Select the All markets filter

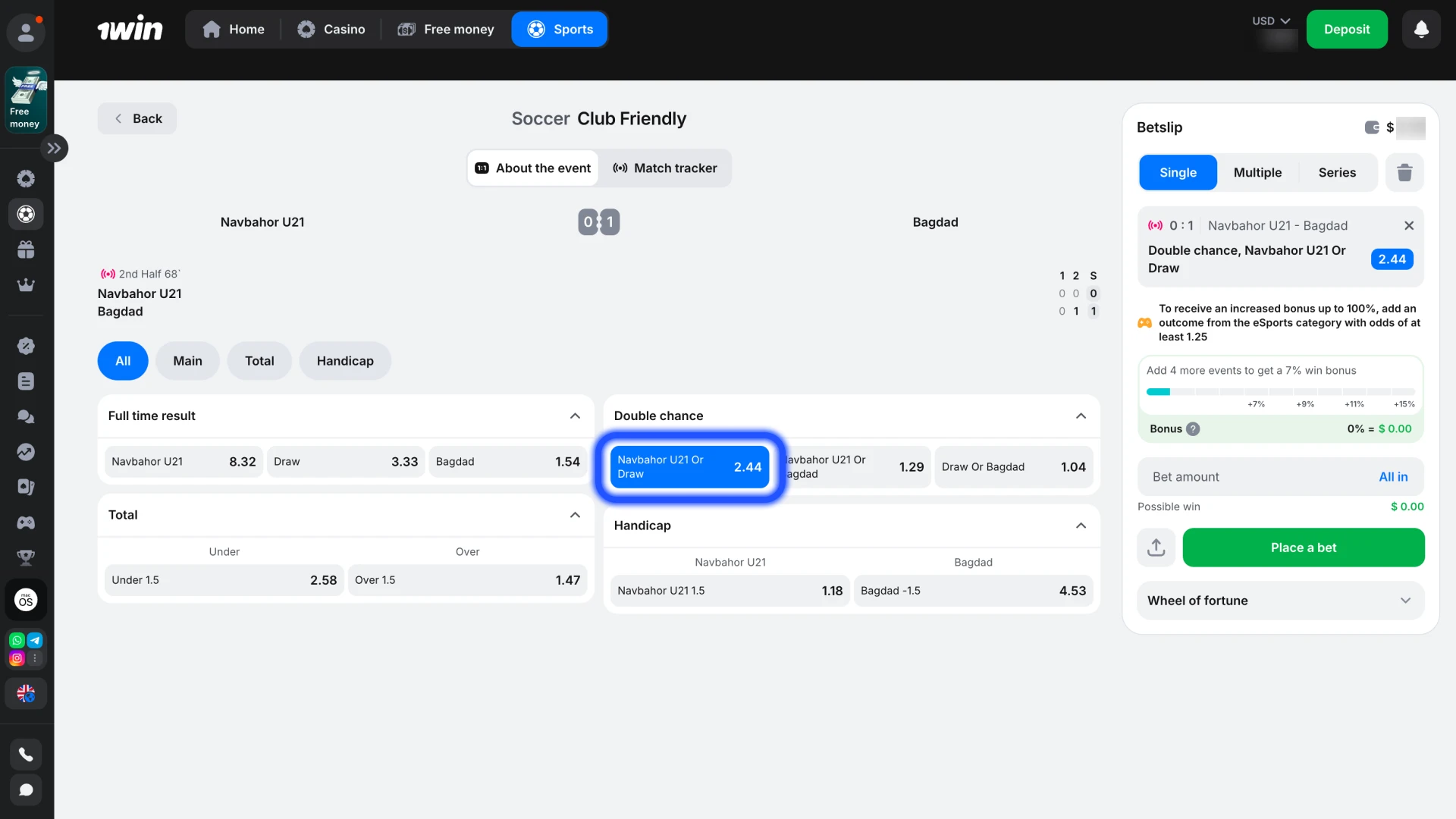(x=123, y=361)
